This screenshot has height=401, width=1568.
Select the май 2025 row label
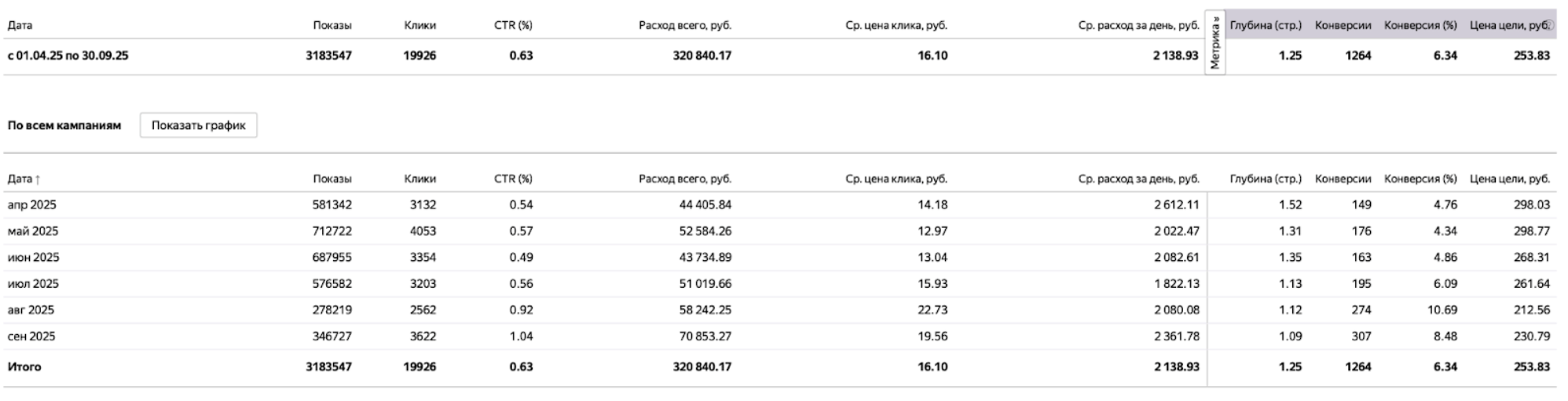(x=33, y=231)
